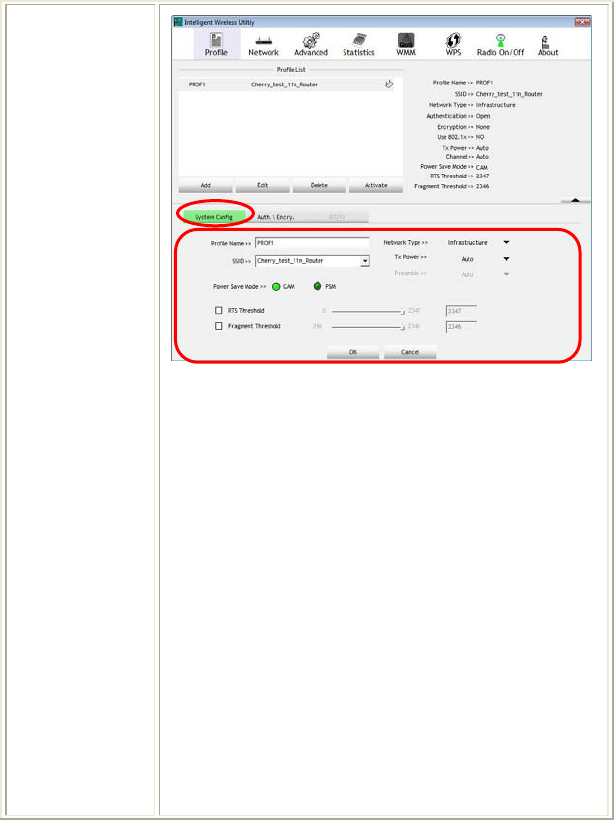Open the Statistics calculator icon
This screenshot has height=820, width=614.
point(358,40)
